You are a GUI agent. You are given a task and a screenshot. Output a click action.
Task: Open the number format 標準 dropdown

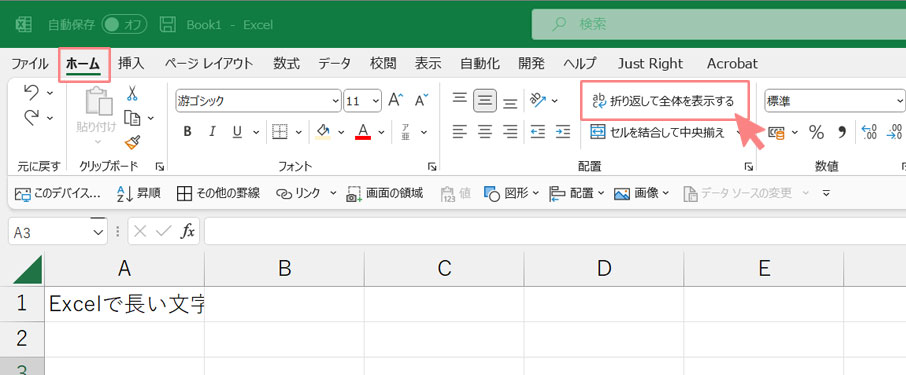point(900,101)
